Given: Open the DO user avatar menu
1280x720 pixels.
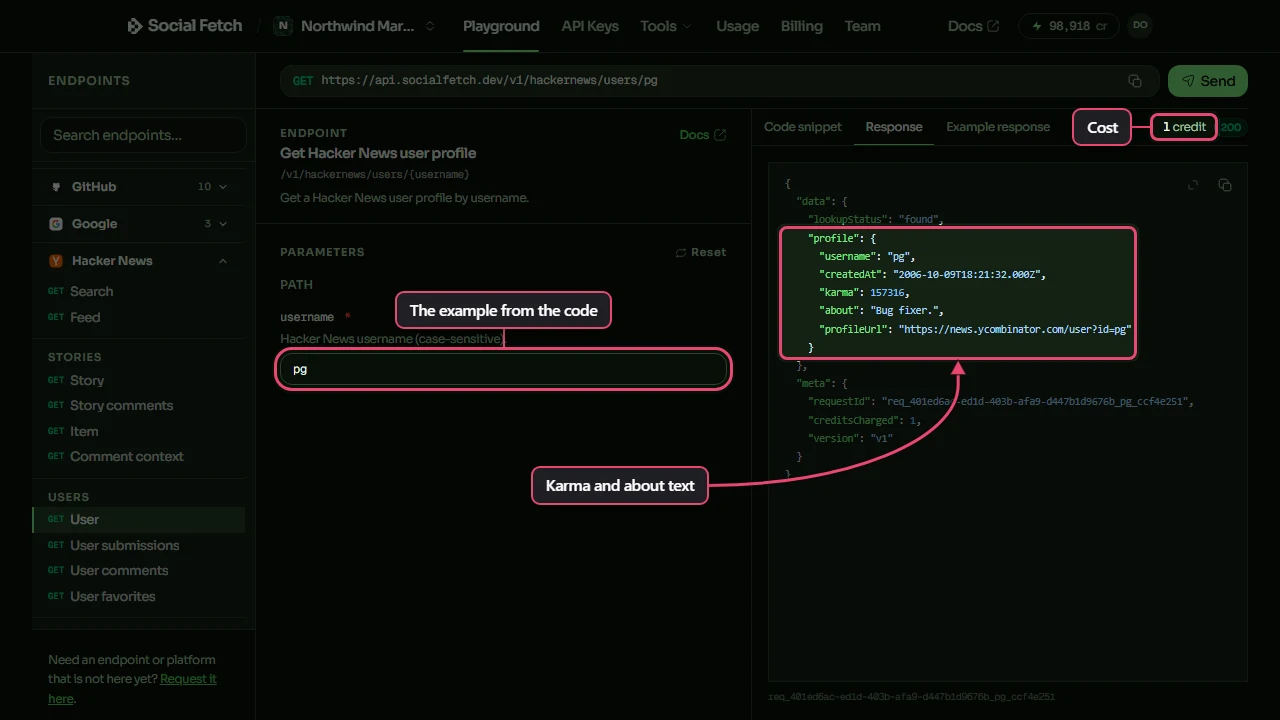Looking at the screenshot, I should pos(1139,26).
